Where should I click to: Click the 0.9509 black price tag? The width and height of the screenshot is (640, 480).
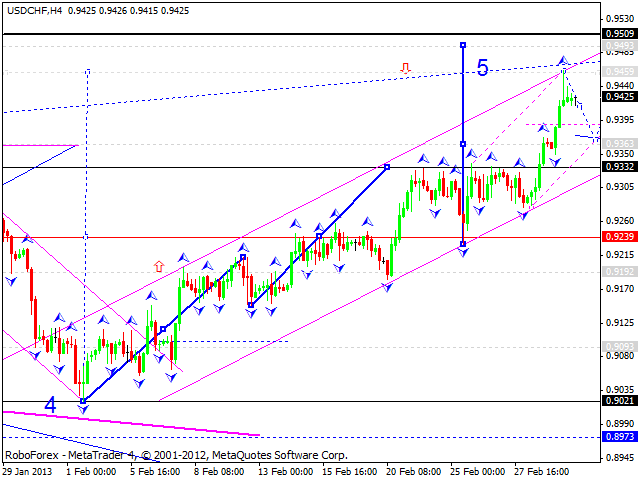[620, 33]
